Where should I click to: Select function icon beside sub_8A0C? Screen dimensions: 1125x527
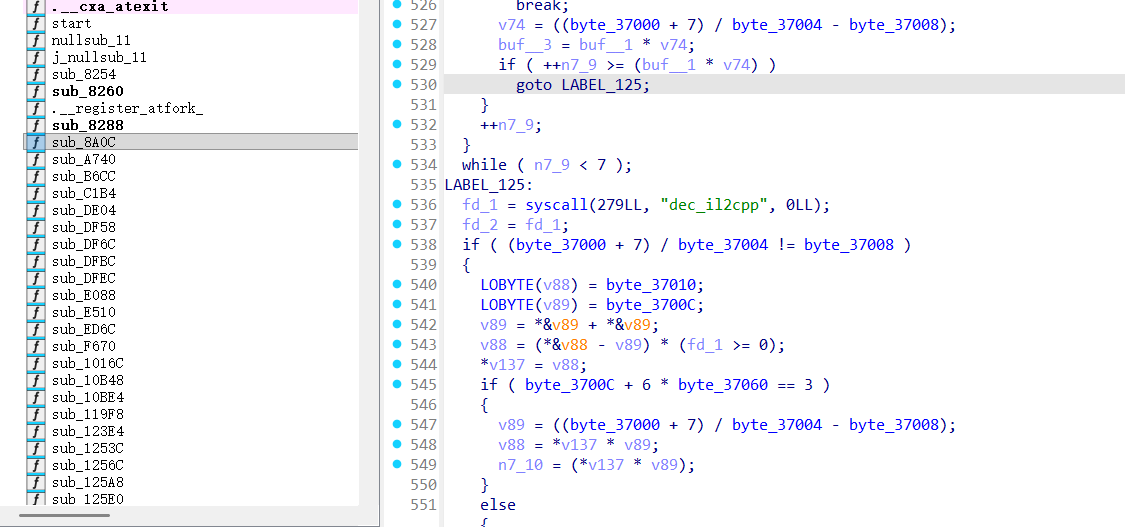pyautogui.click(x=36, y=143)
